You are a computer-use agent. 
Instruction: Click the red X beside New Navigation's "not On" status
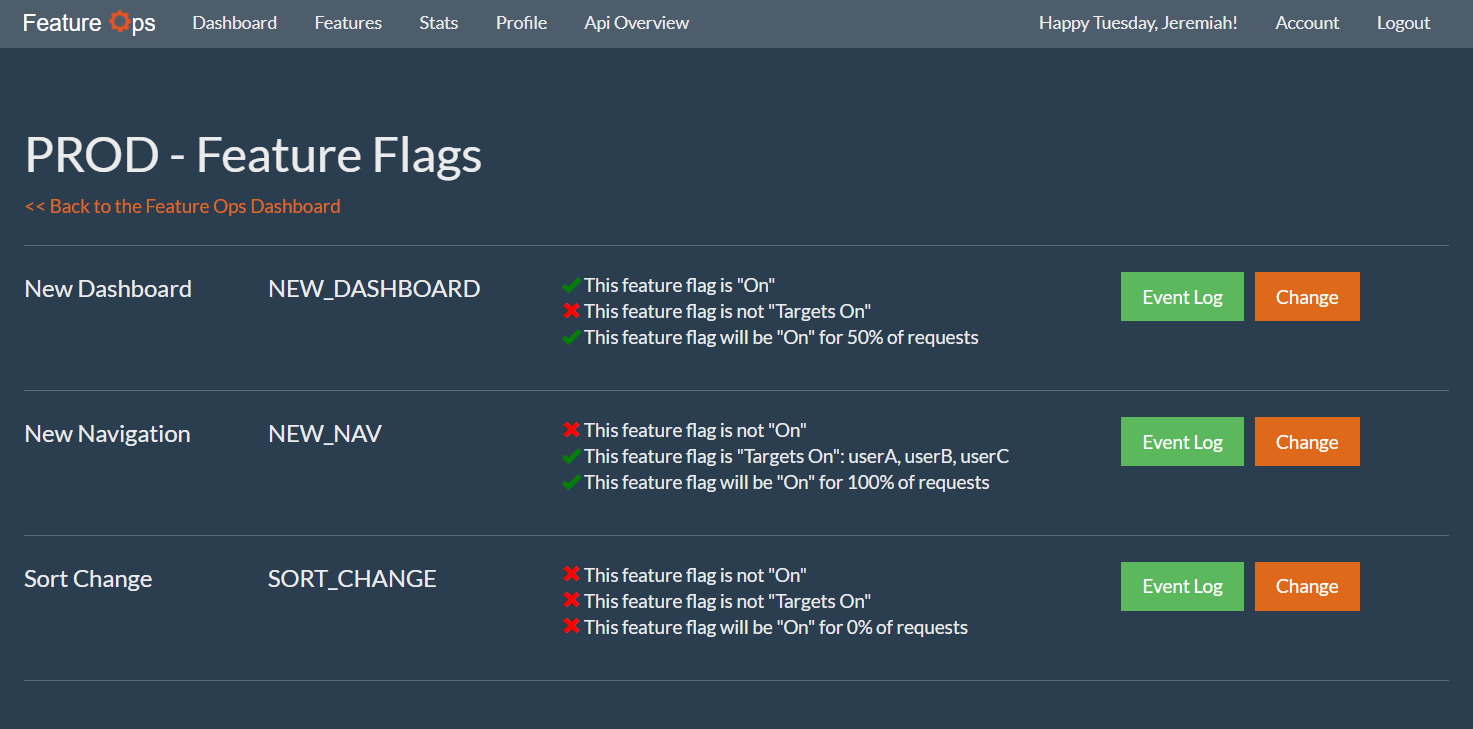(x=572, y=429)
